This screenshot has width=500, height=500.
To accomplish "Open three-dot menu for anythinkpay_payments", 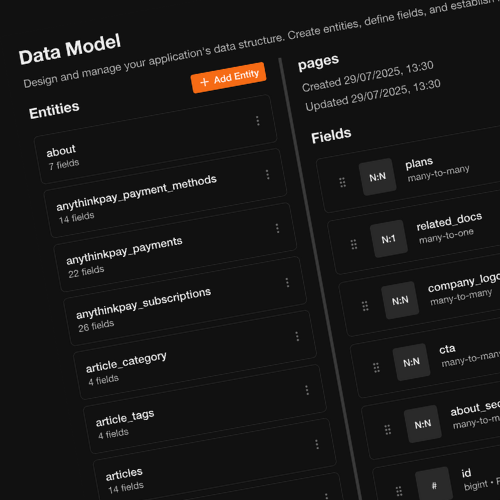I will coord(277,228).
